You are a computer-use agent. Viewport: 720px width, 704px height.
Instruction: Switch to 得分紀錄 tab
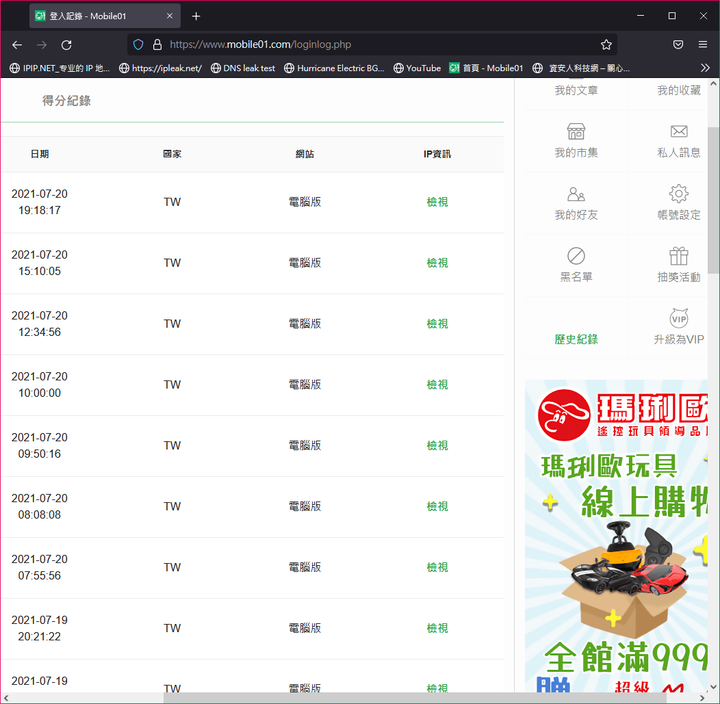[x=67, y=101]
